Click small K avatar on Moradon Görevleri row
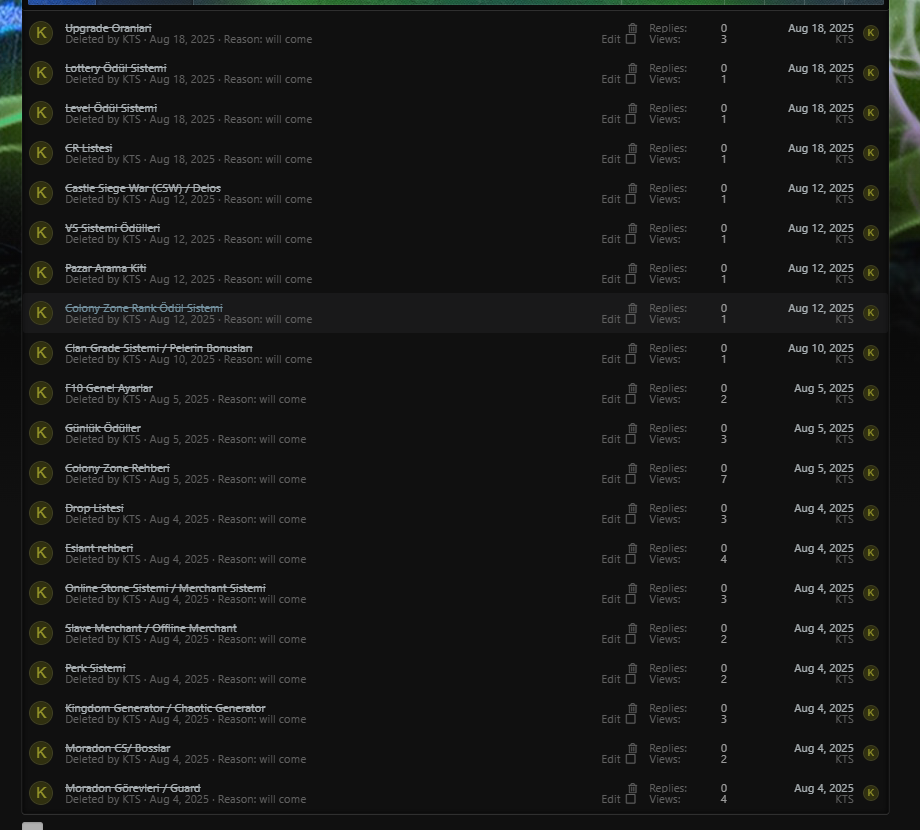The width and height of the screenshot is (920, 830). tap(871, 793)
